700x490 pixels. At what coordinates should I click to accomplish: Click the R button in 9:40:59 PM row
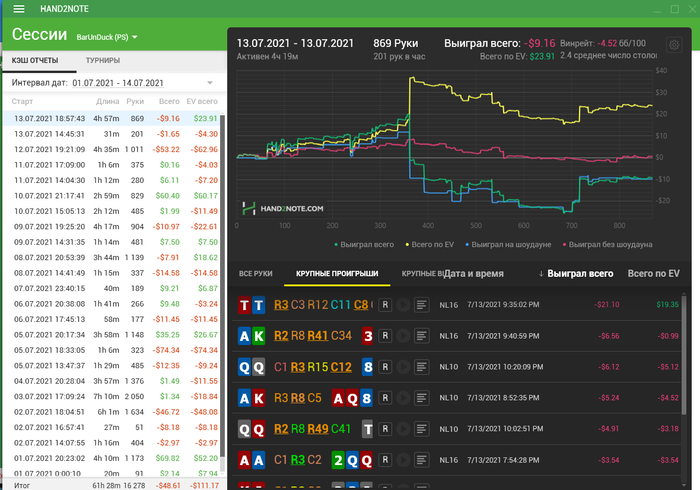click(385, 336)
